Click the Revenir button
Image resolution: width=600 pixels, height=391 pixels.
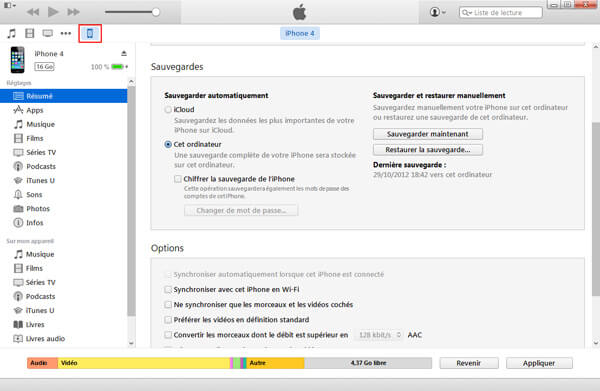(469, 363)
